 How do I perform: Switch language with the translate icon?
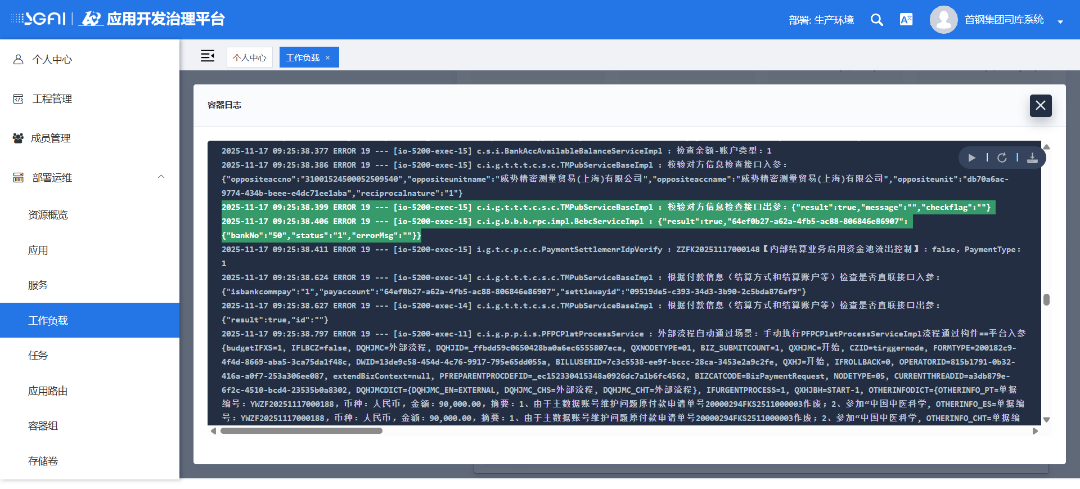pyautogui.click(x=906, y=20)
